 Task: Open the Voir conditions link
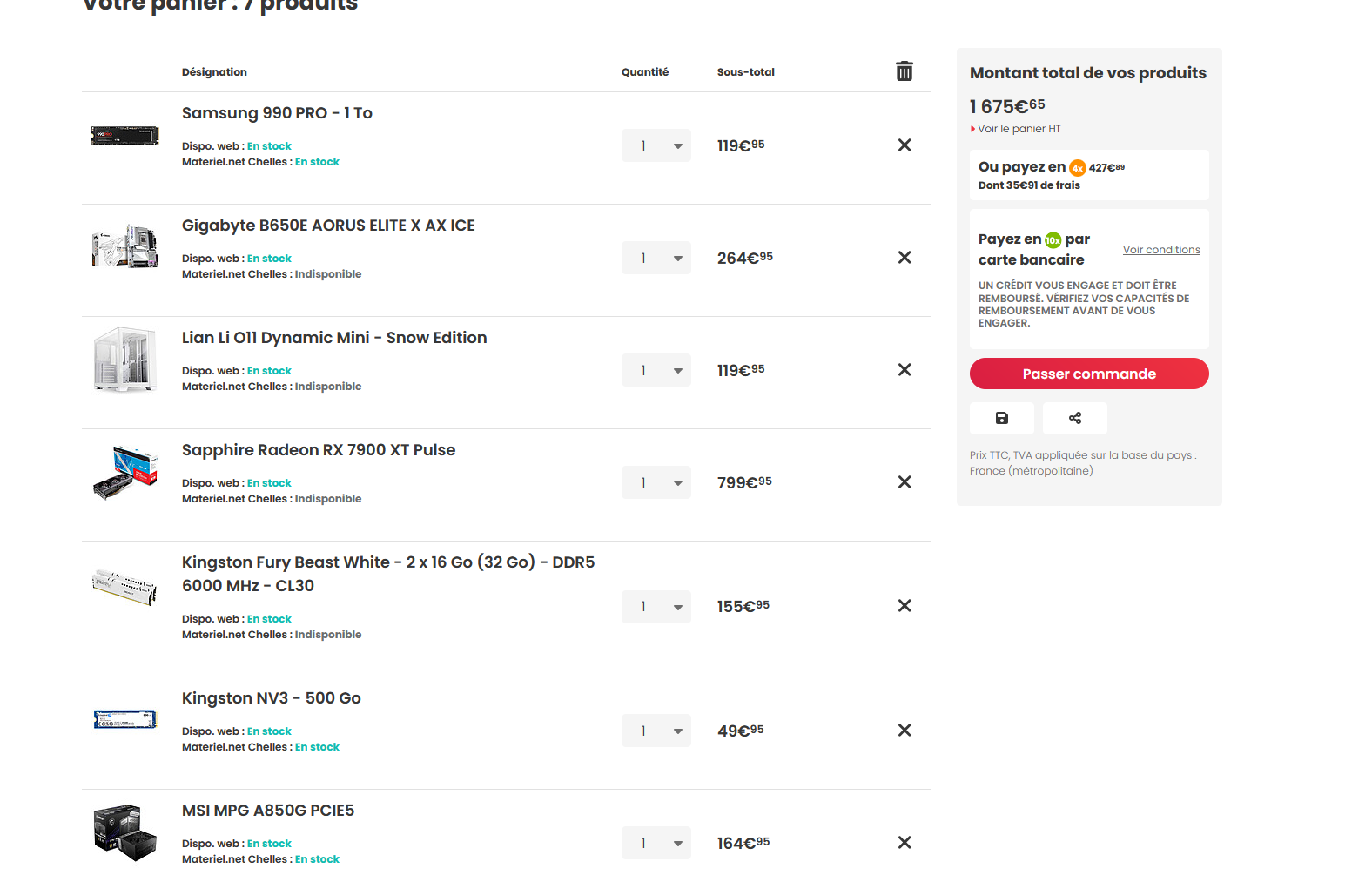tap(1161, 250)
